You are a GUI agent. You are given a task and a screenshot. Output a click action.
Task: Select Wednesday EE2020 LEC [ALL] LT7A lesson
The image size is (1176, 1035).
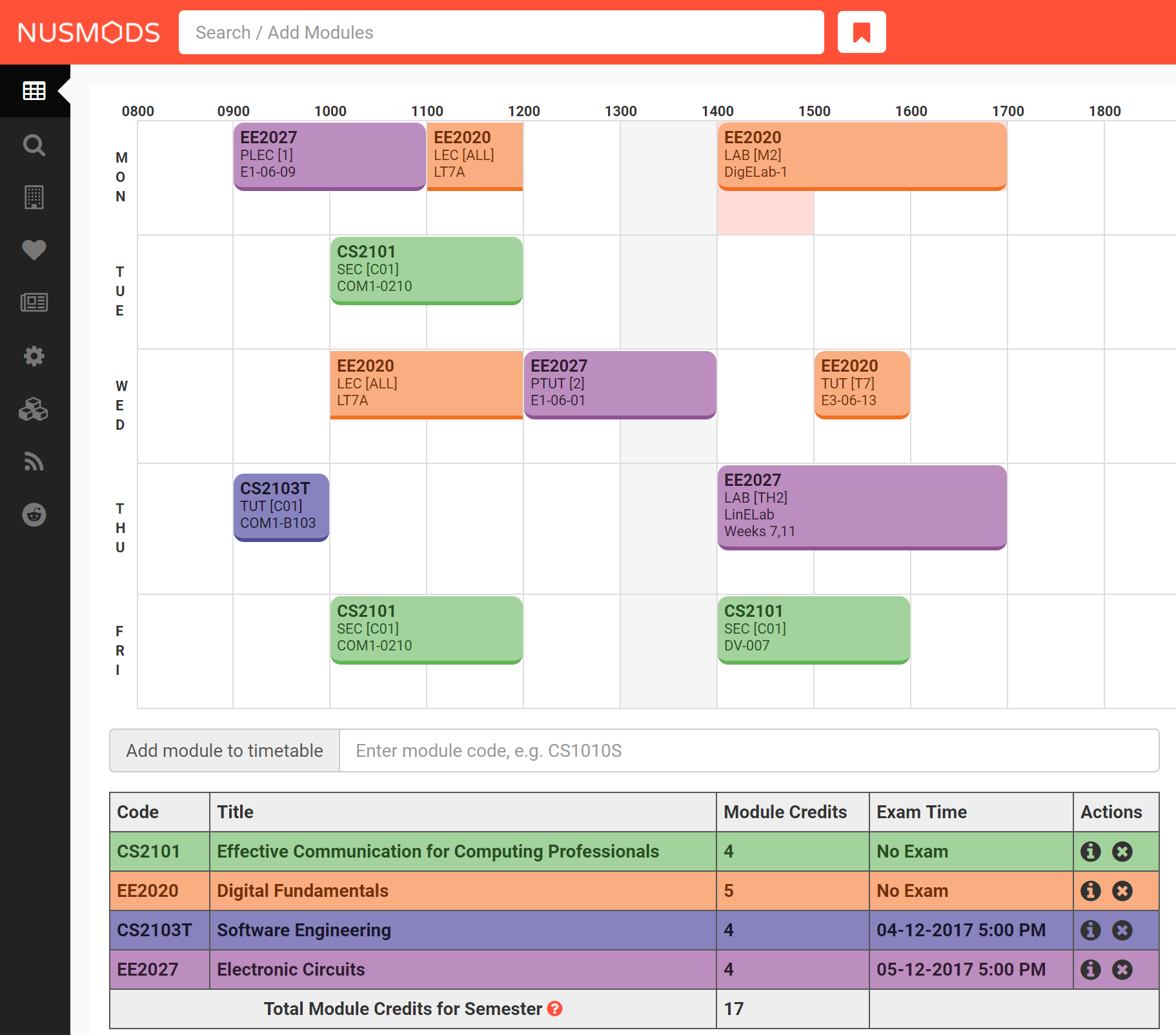(x=426, y=385)
